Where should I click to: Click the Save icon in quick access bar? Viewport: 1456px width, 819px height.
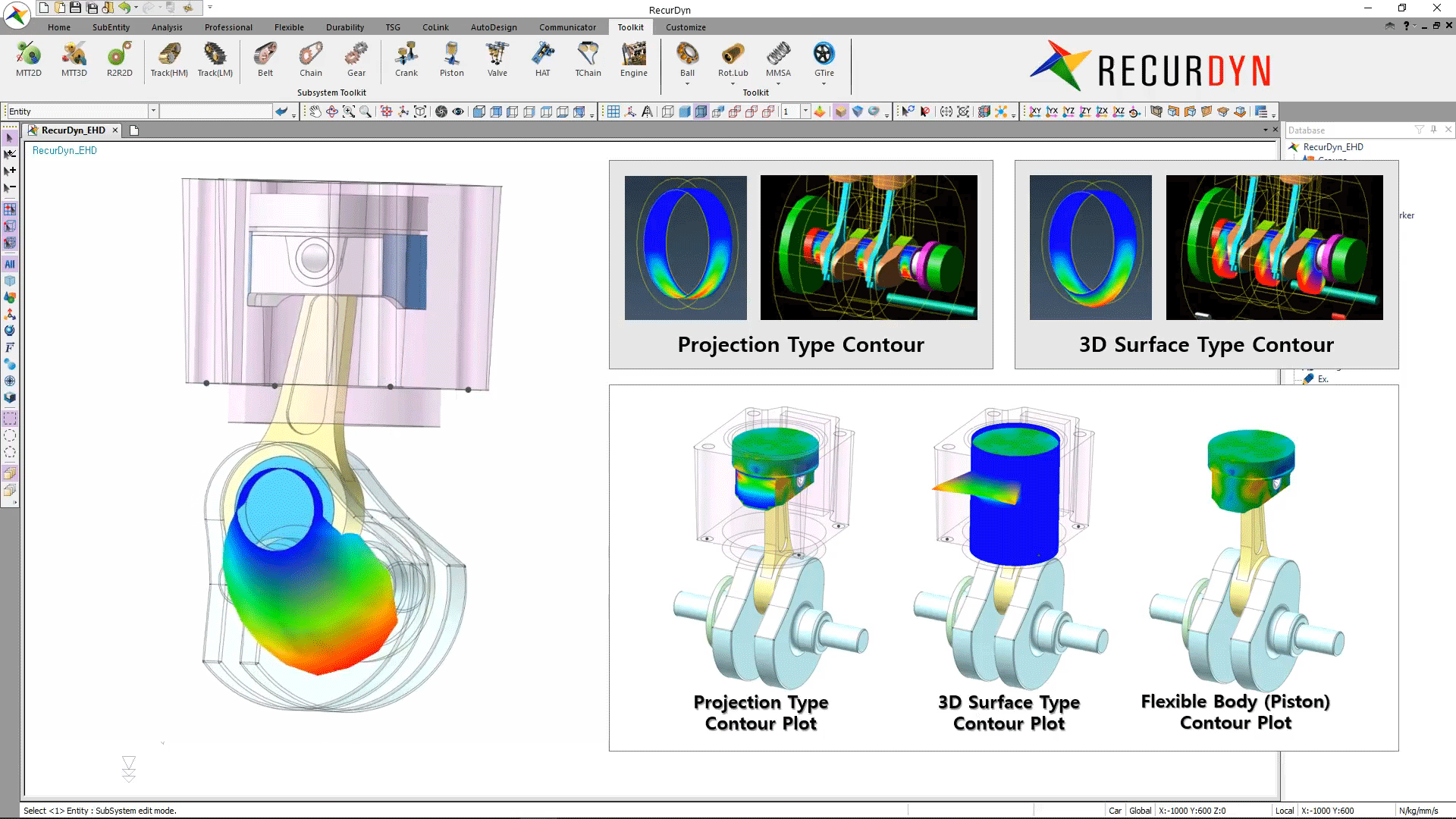[75, 8]
